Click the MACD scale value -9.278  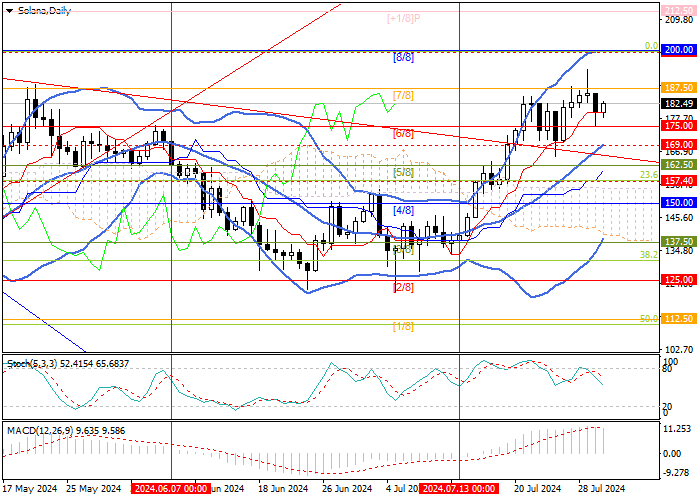coord(678,472)
